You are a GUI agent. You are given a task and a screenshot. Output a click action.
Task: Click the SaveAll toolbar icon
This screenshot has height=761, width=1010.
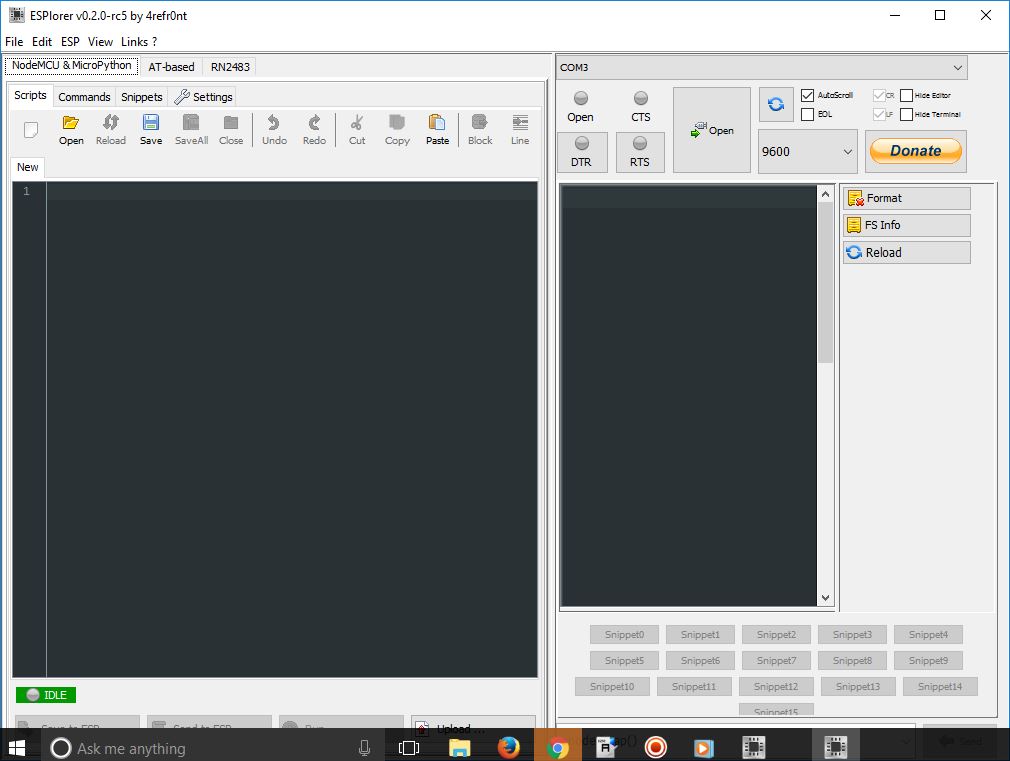[x=191, y=130]
